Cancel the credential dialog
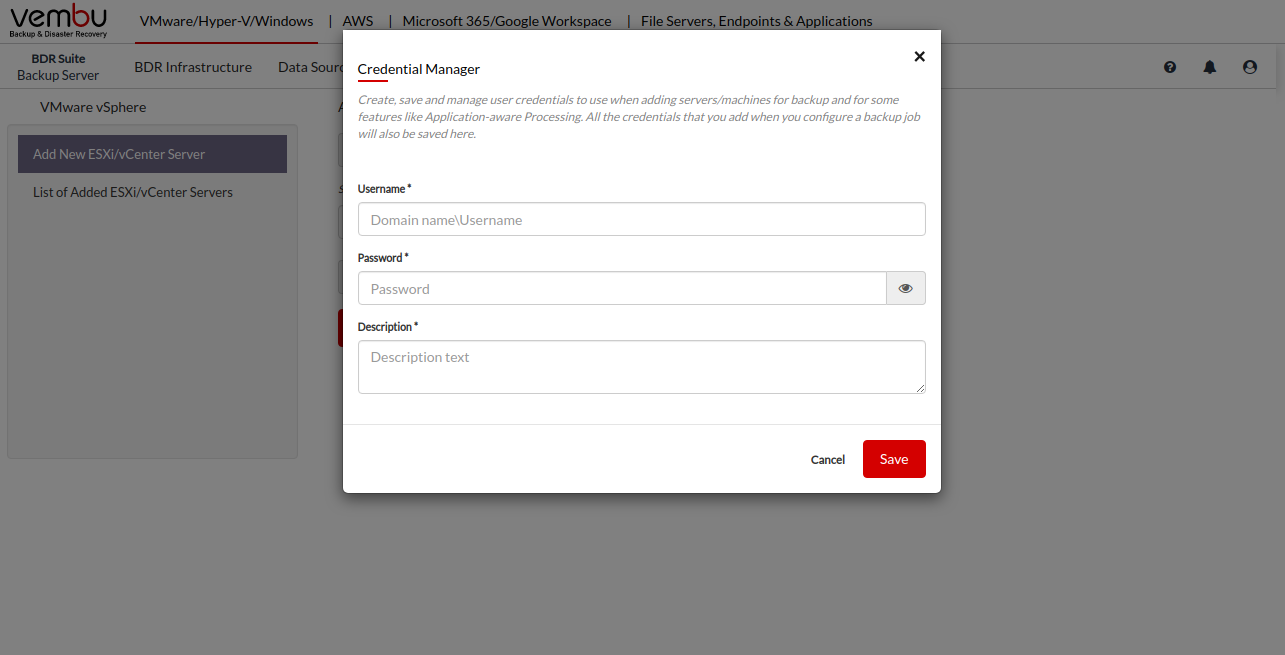 tap(827, 460)
